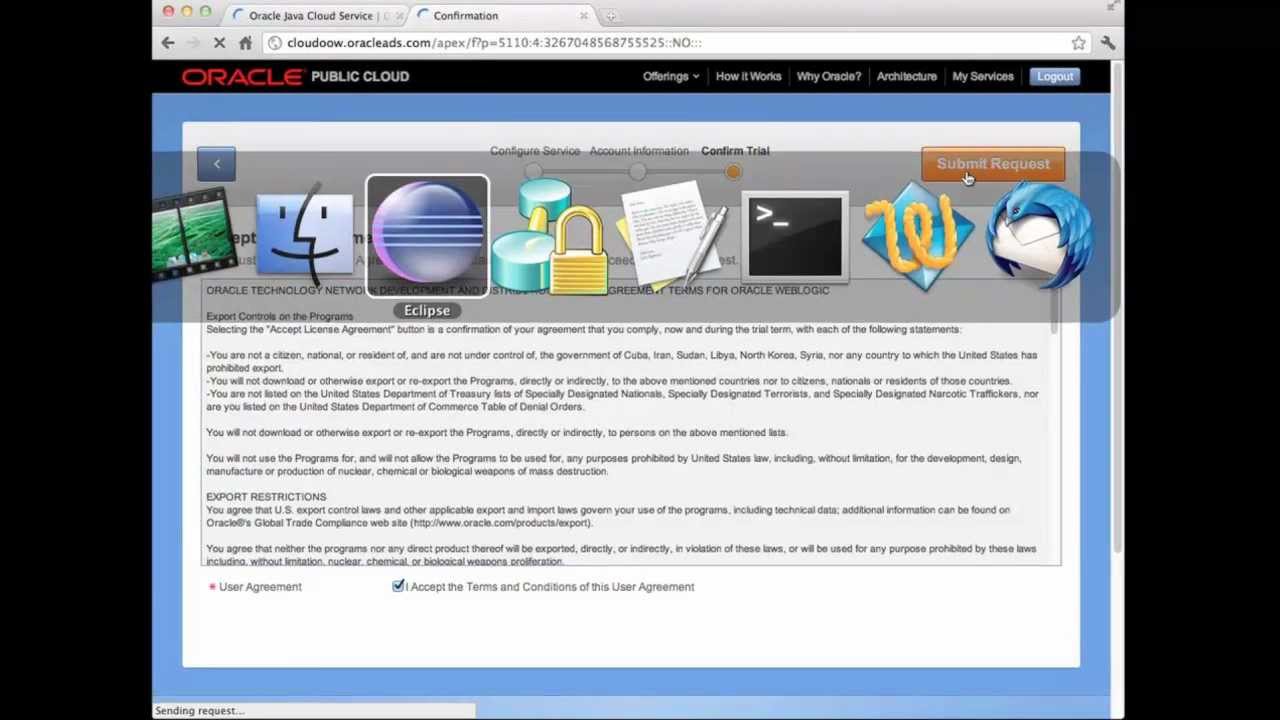Select the Terminal icon in app switcher

(x=795, y=238)
